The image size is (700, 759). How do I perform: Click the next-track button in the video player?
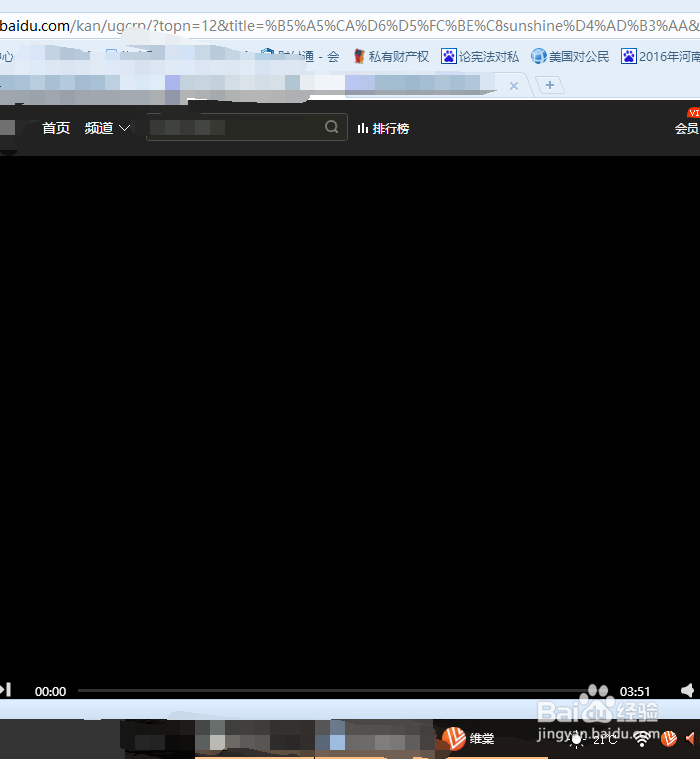click(x=5, y=690)
